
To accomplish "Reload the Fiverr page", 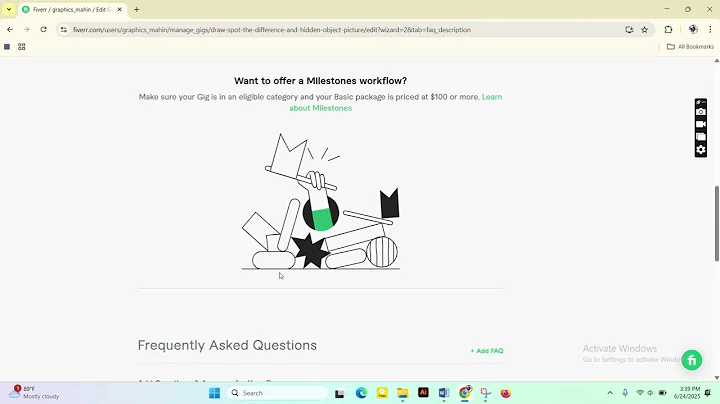I will pyautogui.click(x=44, y=29).
